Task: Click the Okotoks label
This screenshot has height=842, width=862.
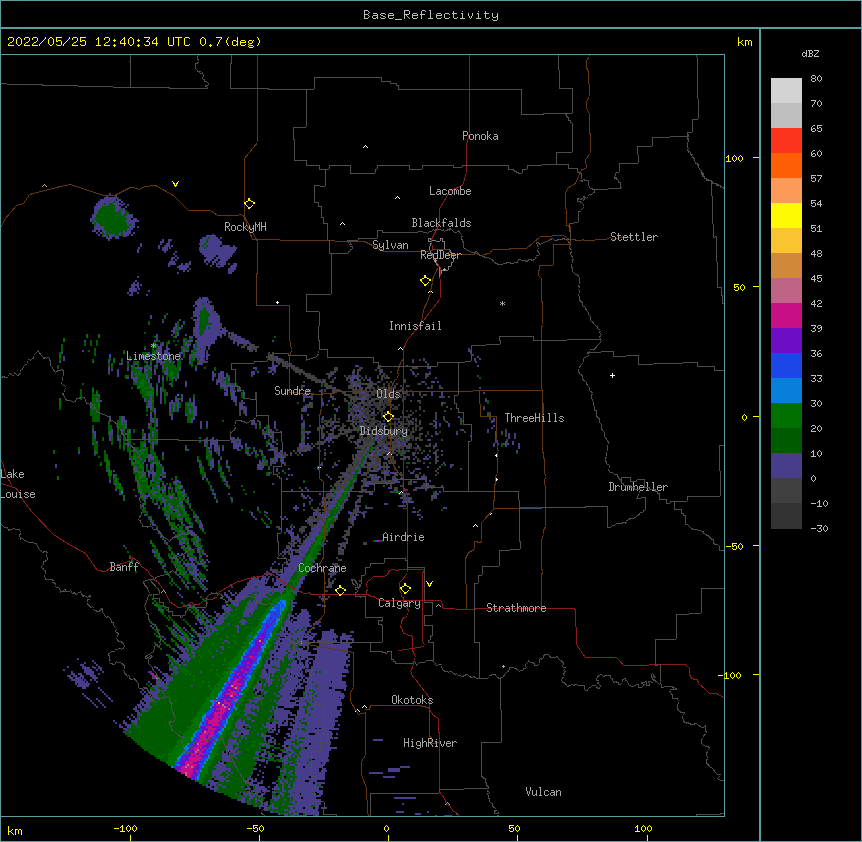Action: click(x=412, y=700)
